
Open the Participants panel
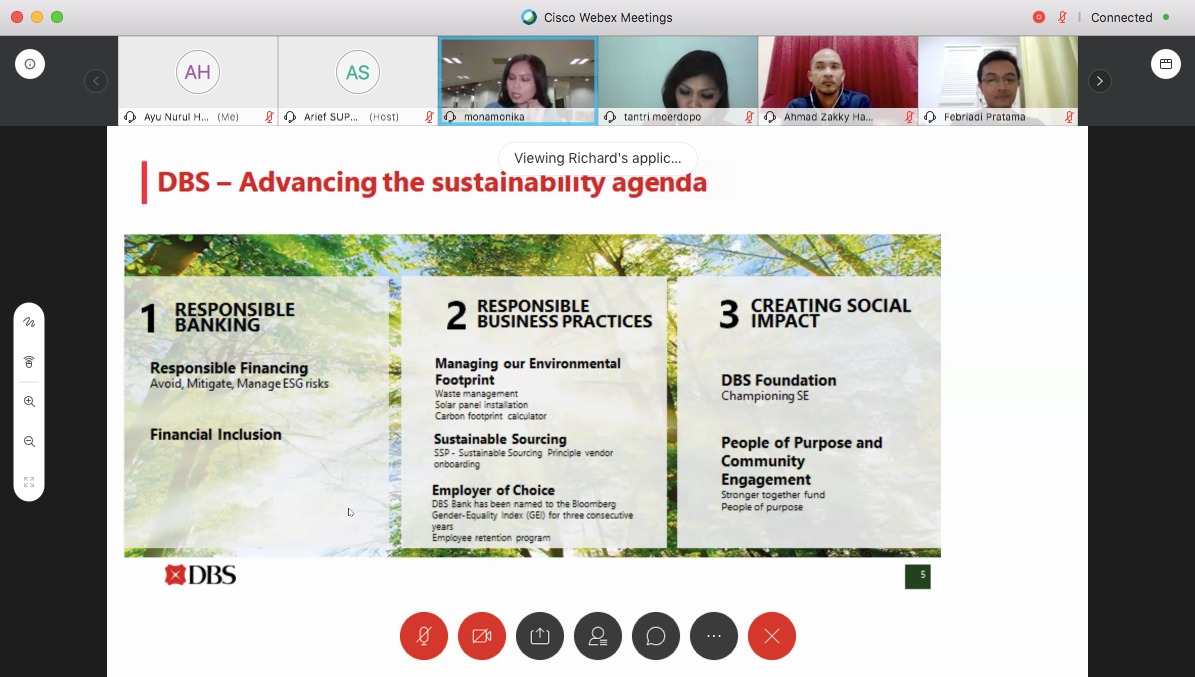coord(597,636)
